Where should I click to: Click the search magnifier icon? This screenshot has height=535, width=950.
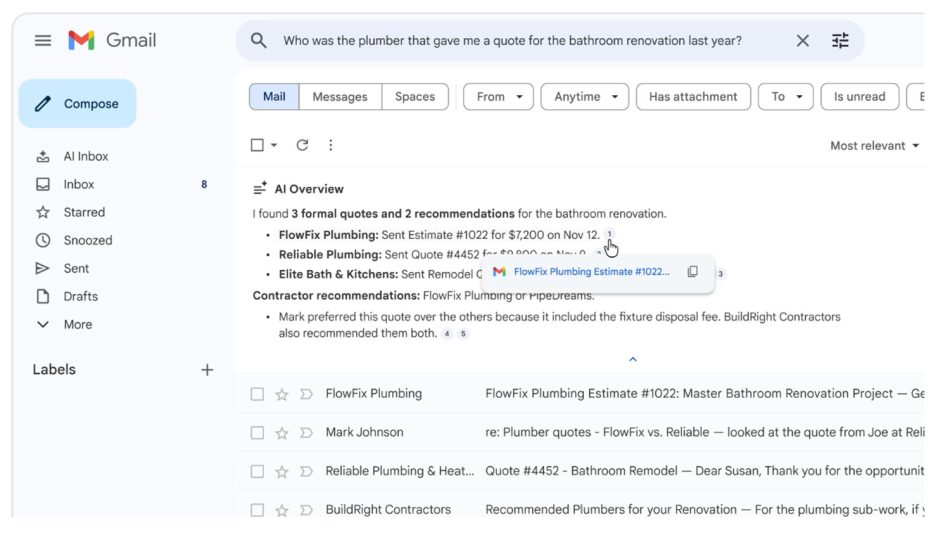259,41
